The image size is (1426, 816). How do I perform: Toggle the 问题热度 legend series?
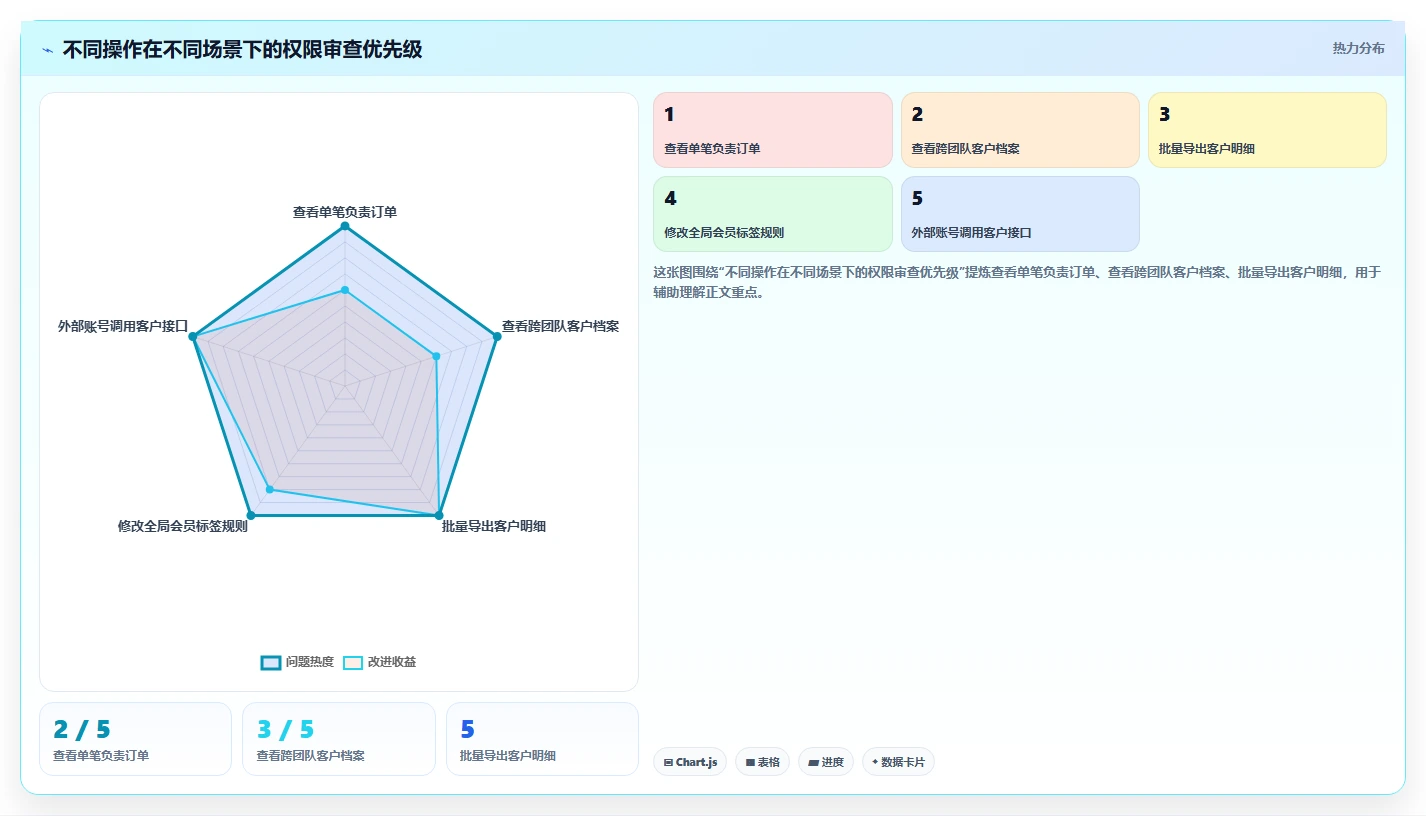(x=297, y=662)
